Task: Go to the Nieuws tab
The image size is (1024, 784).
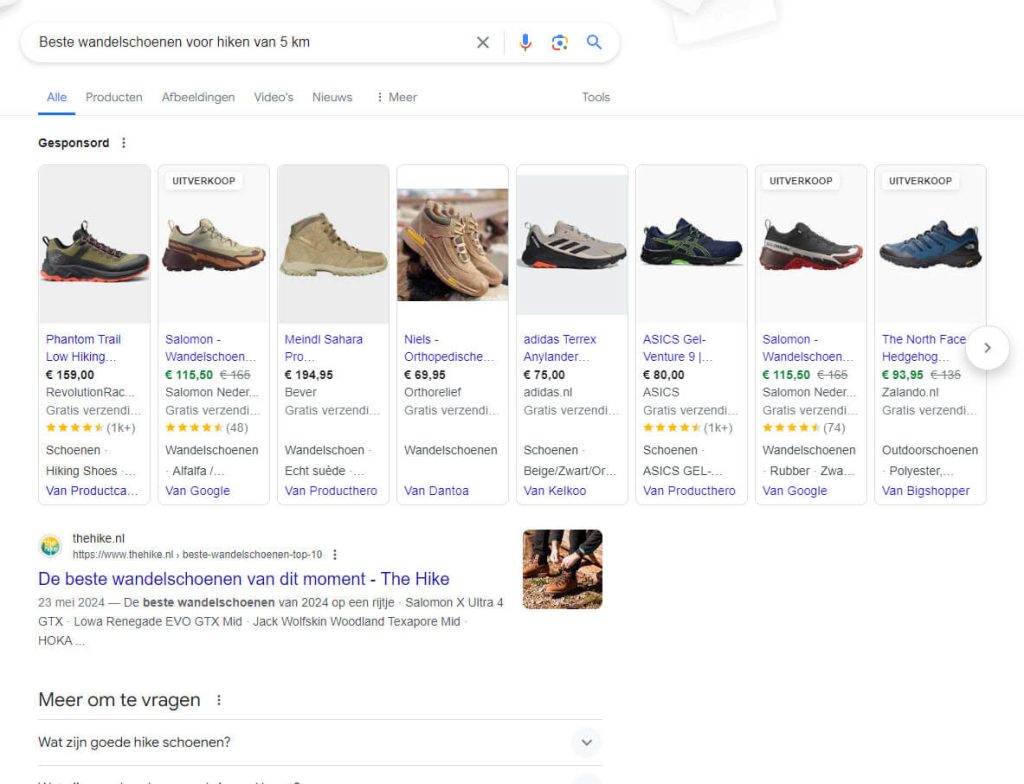Action: click(x=332, y=97)
